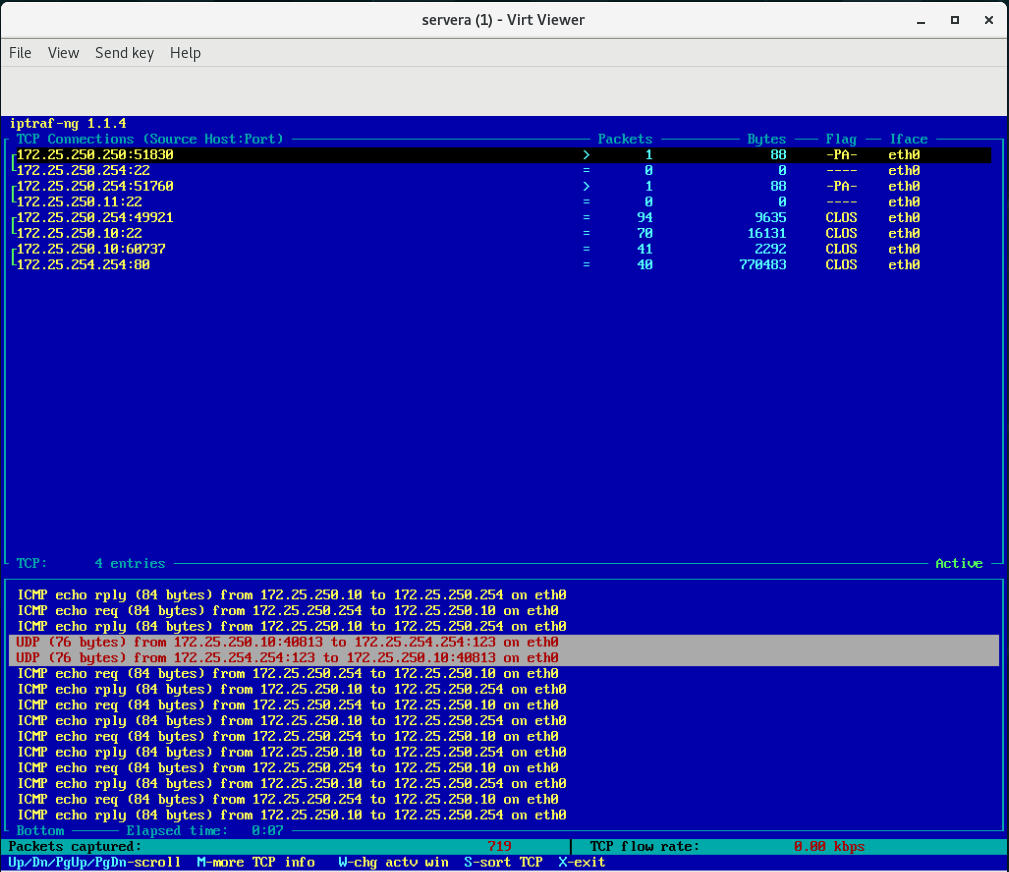1009x872 pixels.
Task: Click the "X-exit" key hint
Action: [x=582, y=862]
